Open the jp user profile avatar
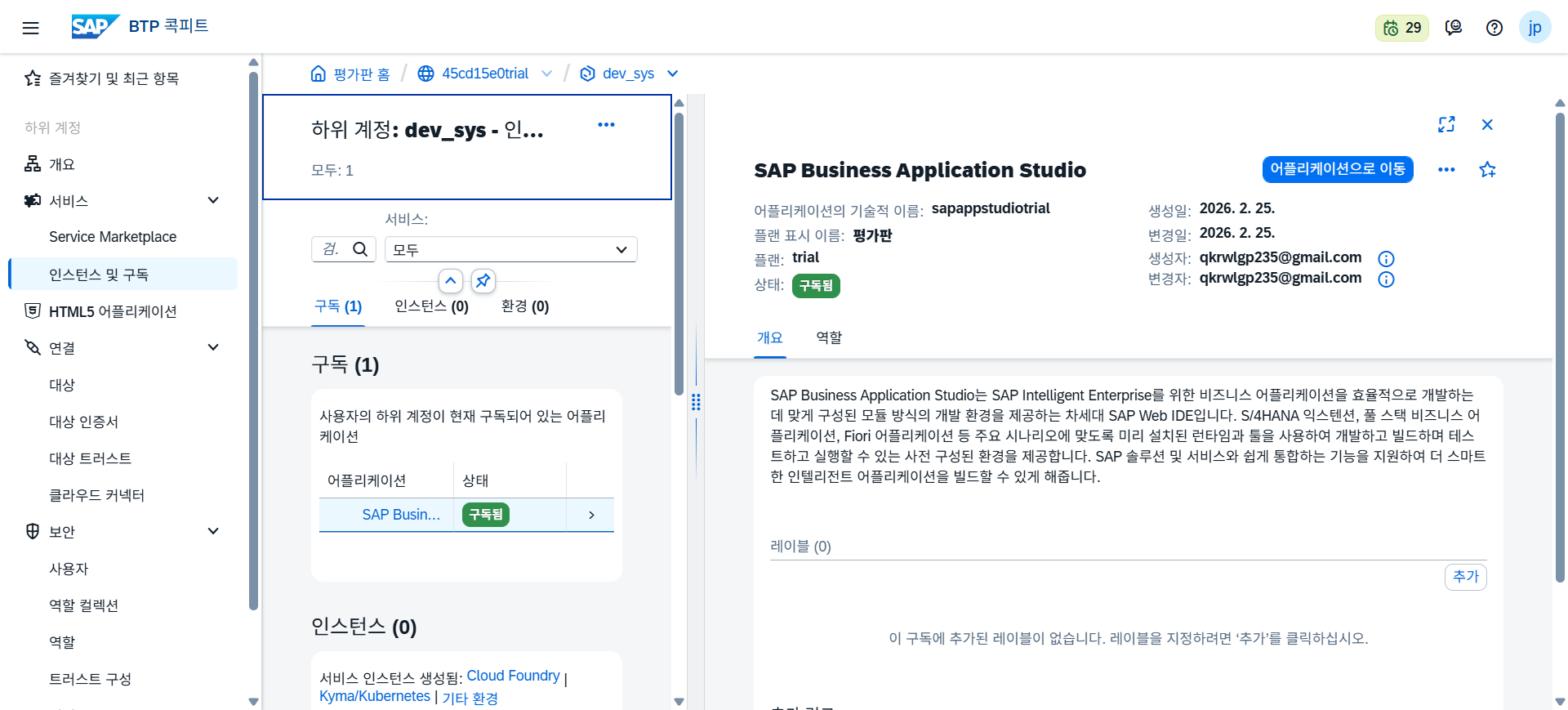The width and height of the screenshot is (1568, 710). (x=1535, y=28)
